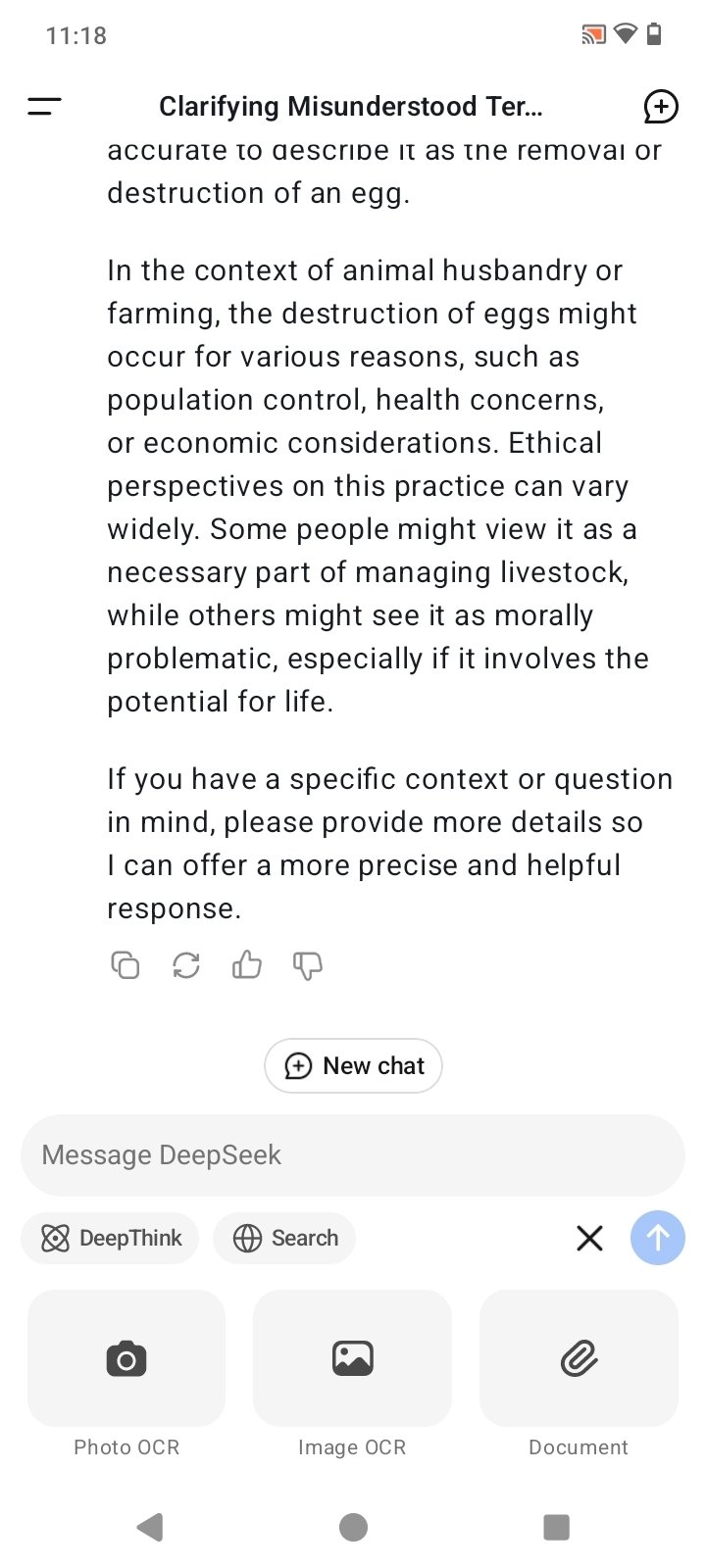The width and height of the screenshot is (706, 1568).
Task: Tap the cast icon in status bar
Action: click(592, 35)
